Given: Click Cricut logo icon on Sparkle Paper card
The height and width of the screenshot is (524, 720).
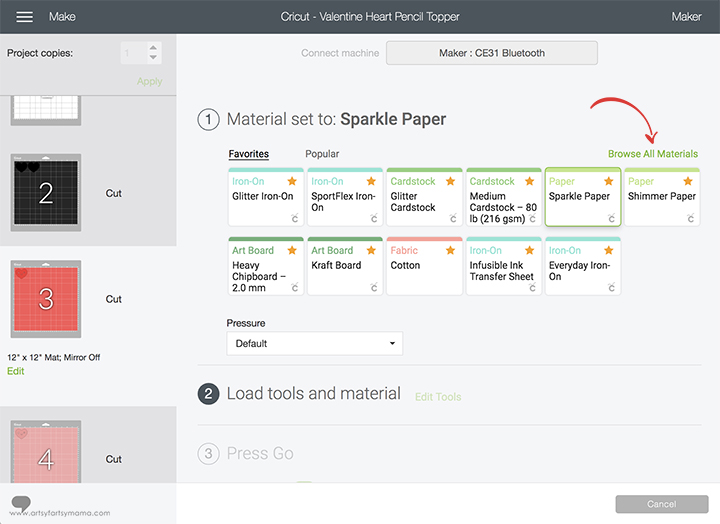Looking at the screenshot, I should click(x=611, y=218).
